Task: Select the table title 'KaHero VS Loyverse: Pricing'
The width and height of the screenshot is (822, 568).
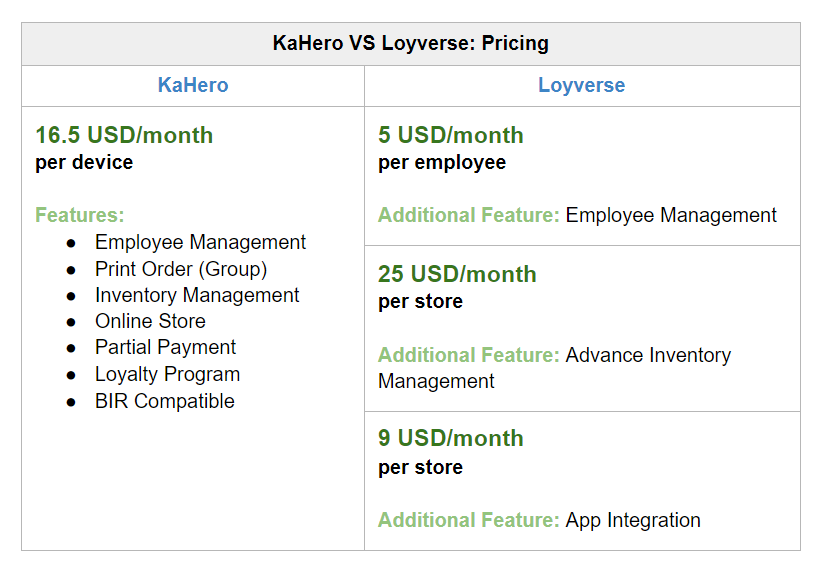Action: 410,43
